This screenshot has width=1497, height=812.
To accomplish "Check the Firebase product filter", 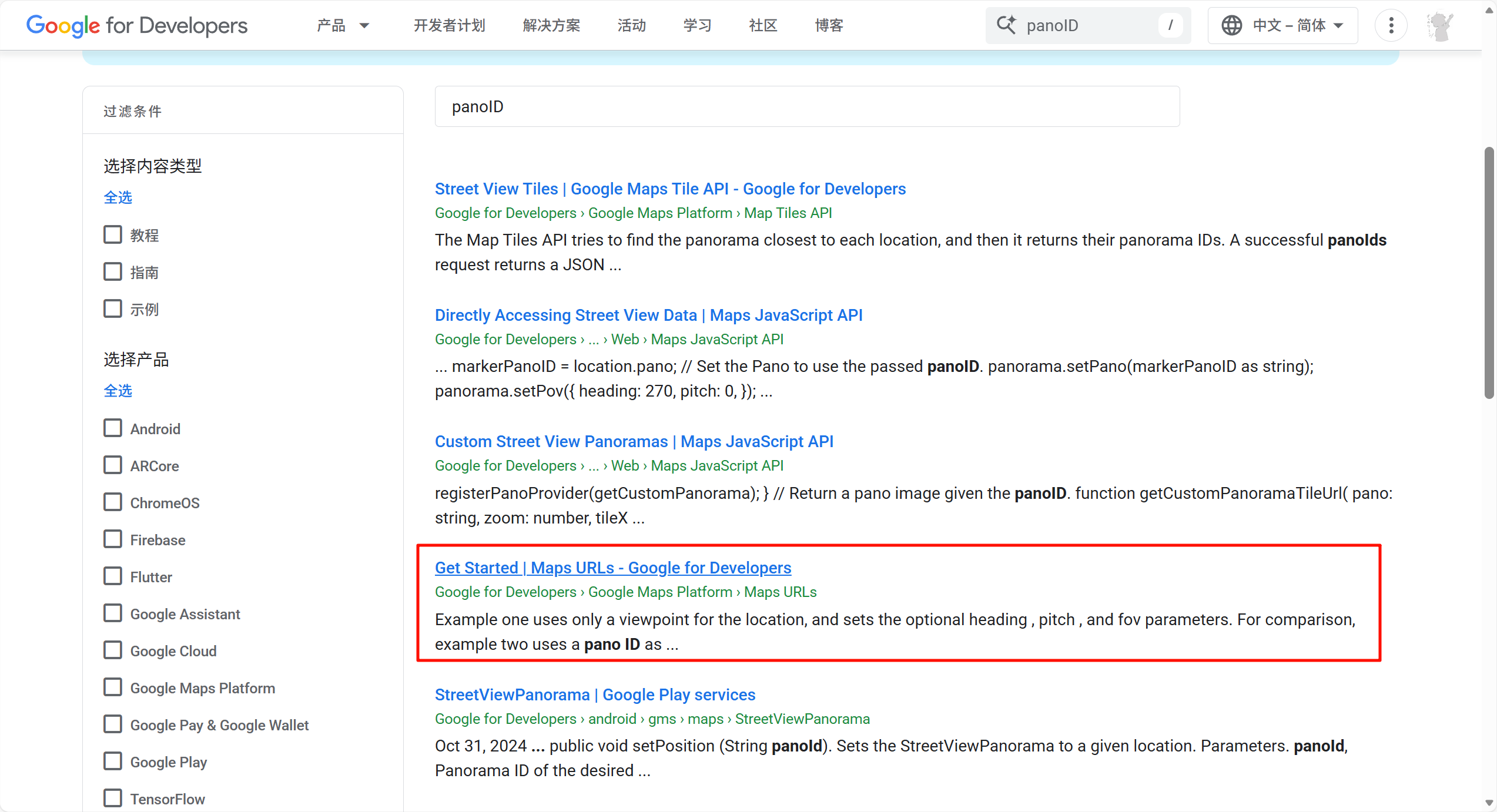I will pyautogui.click(x=113, y=539).
